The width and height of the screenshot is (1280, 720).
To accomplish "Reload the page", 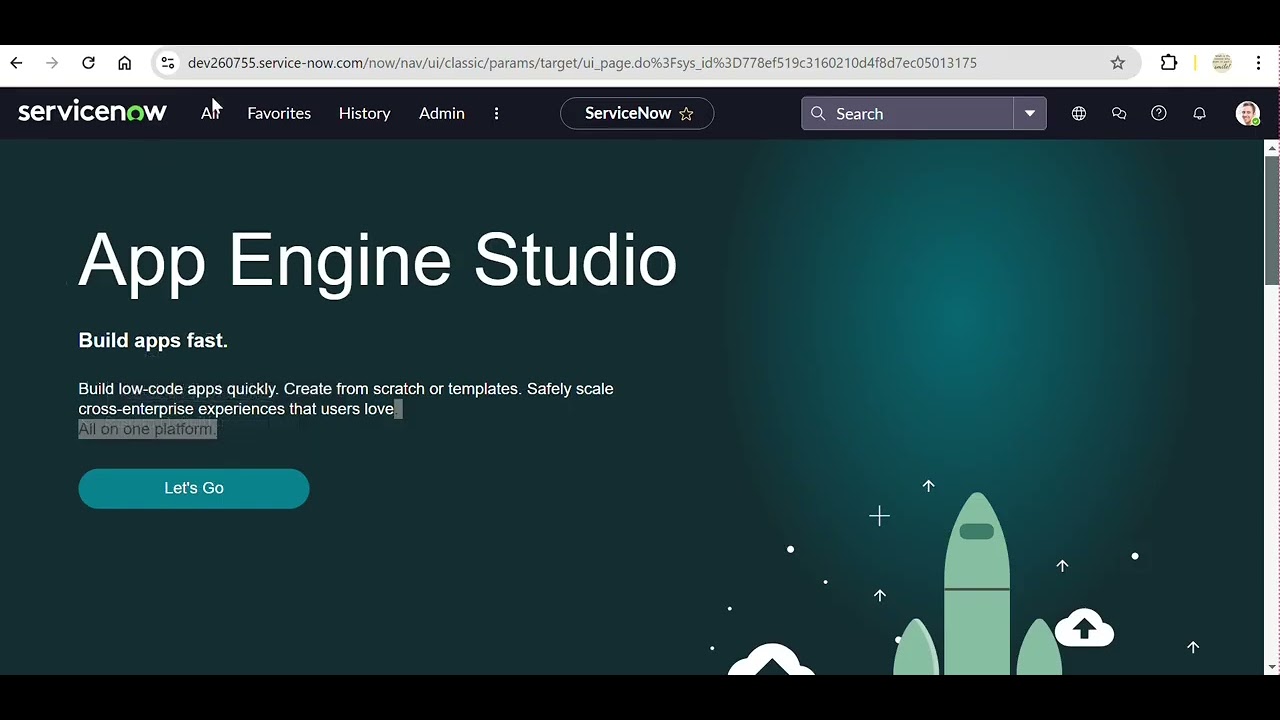I will 88,63.
